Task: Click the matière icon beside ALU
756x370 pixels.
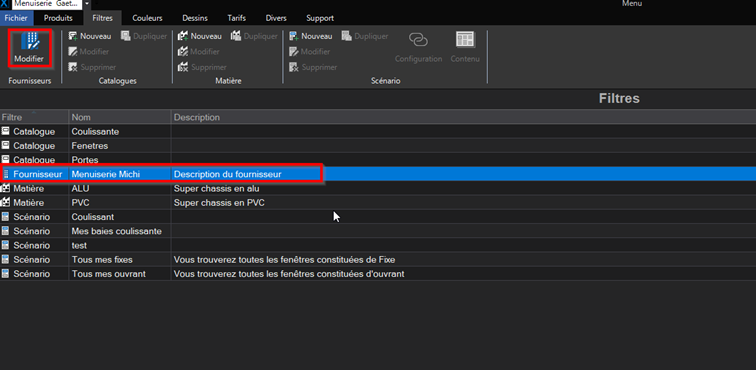Action: 6,188
